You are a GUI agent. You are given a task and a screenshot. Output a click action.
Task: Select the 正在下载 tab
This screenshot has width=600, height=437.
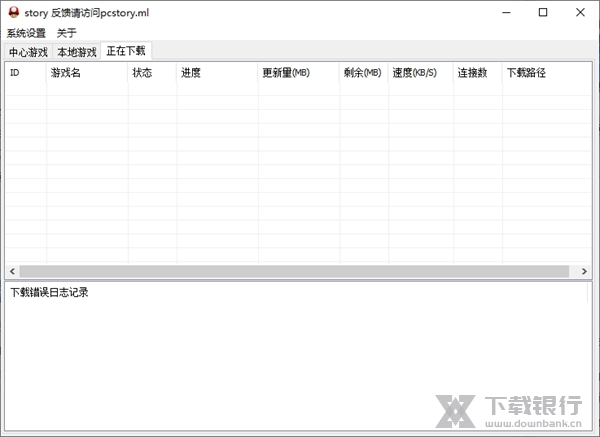126,51
